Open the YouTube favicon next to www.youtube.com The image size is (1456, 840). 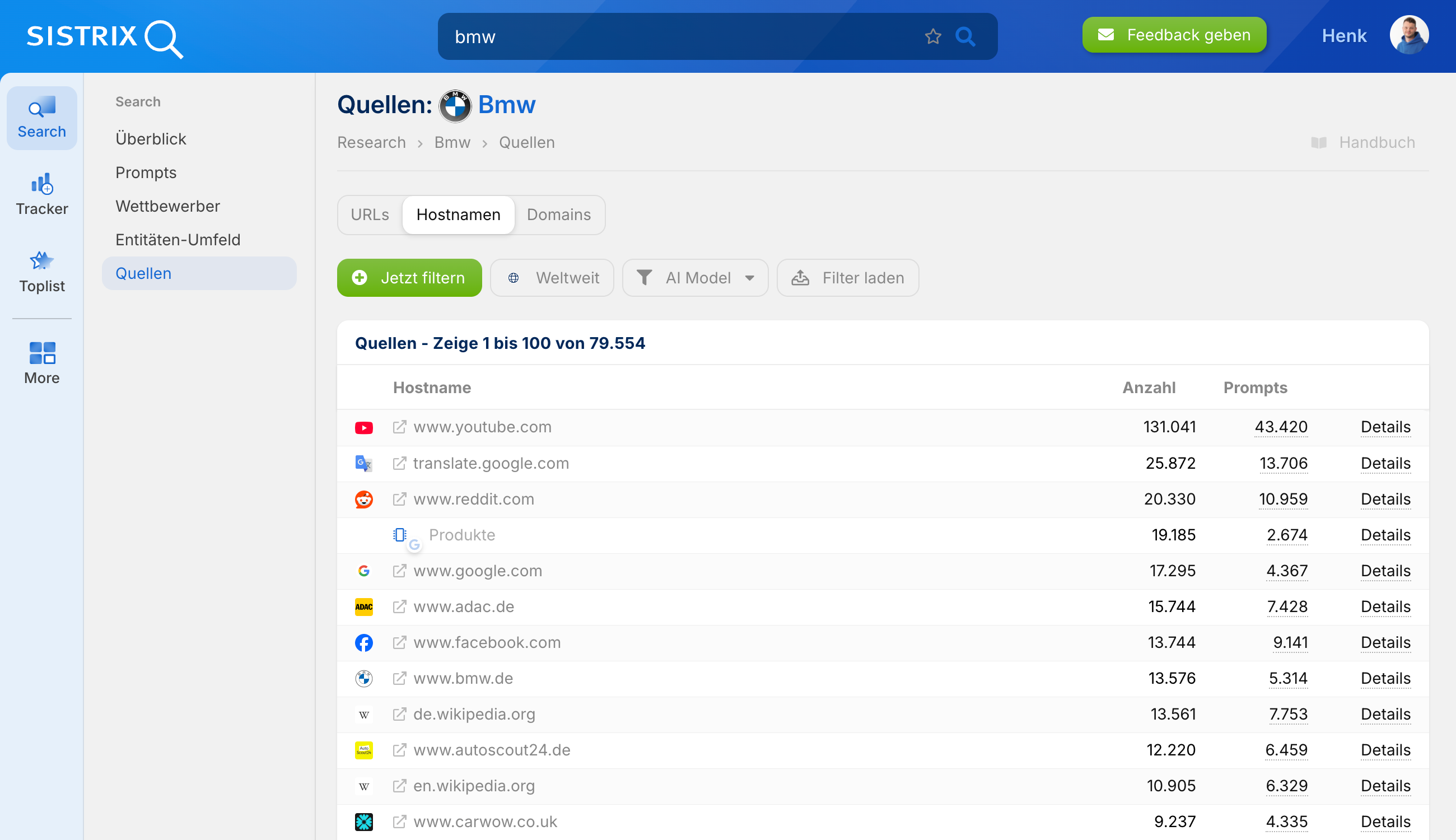pyautogui.click(x=363, y=427)
